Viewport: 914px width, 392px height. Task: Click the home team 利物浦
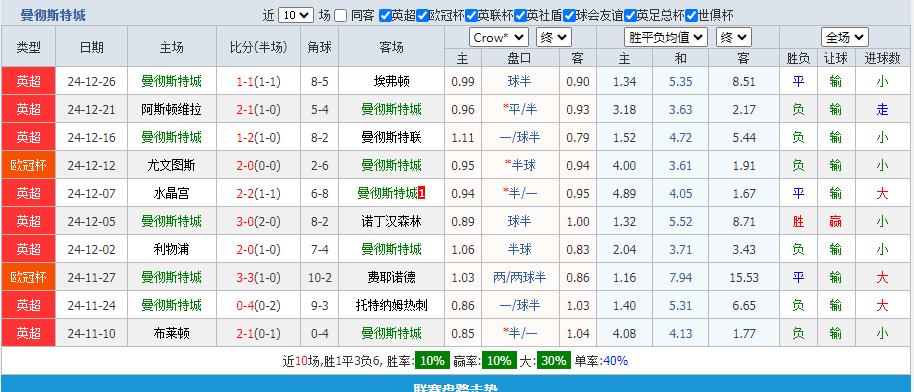click(x=171, y=250)
